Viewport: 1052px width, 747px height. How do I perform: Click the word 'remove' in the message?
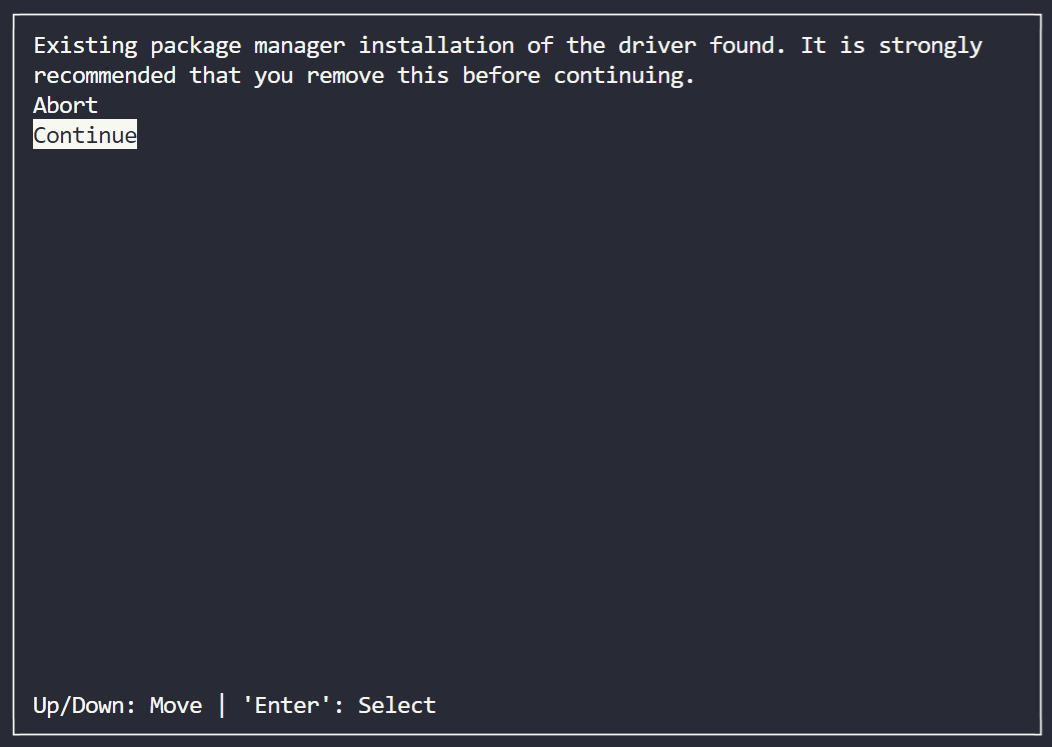click(x=346, y=75)
